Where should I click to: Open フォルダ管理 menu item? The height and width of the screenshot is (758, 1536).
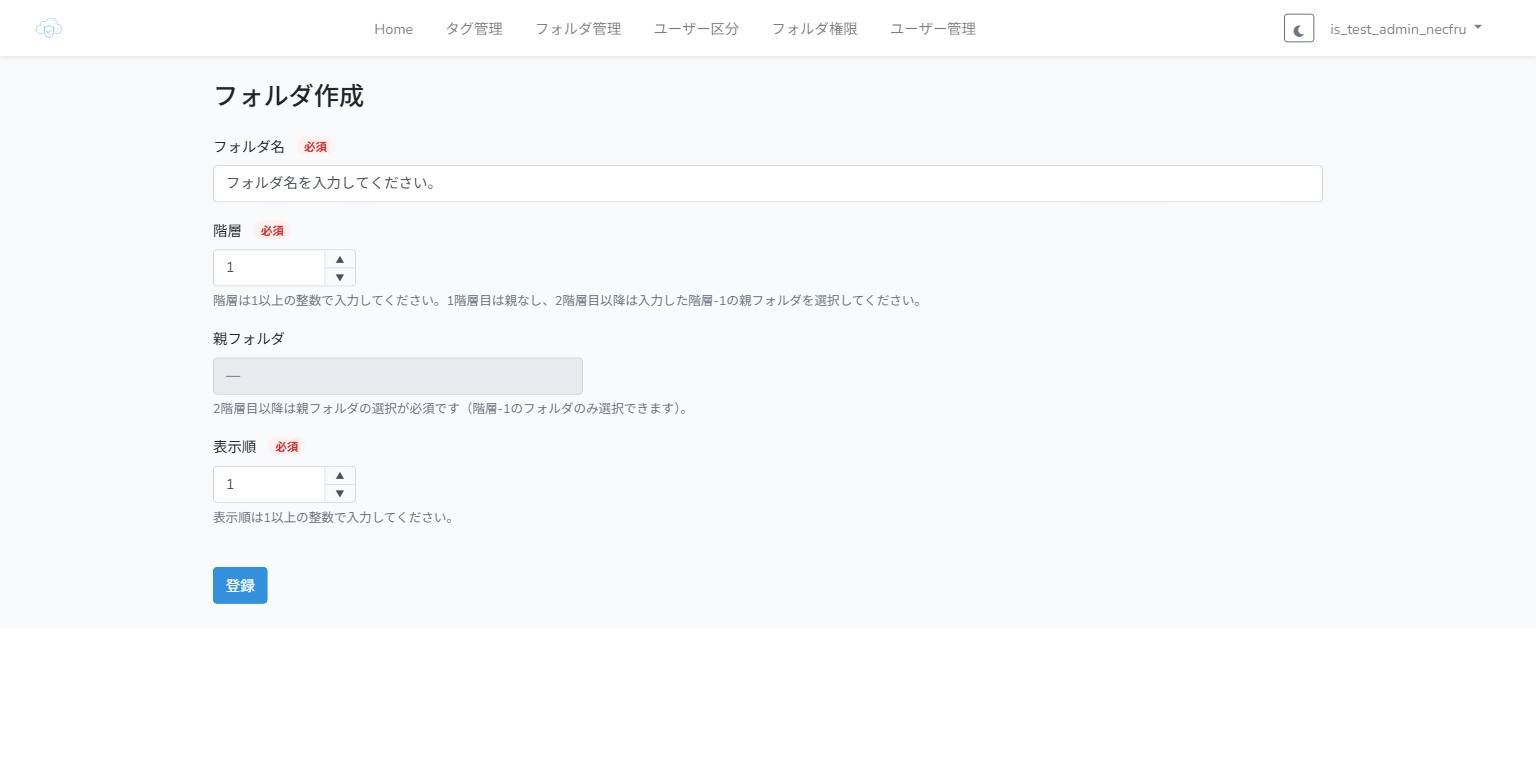click(578, 29)
